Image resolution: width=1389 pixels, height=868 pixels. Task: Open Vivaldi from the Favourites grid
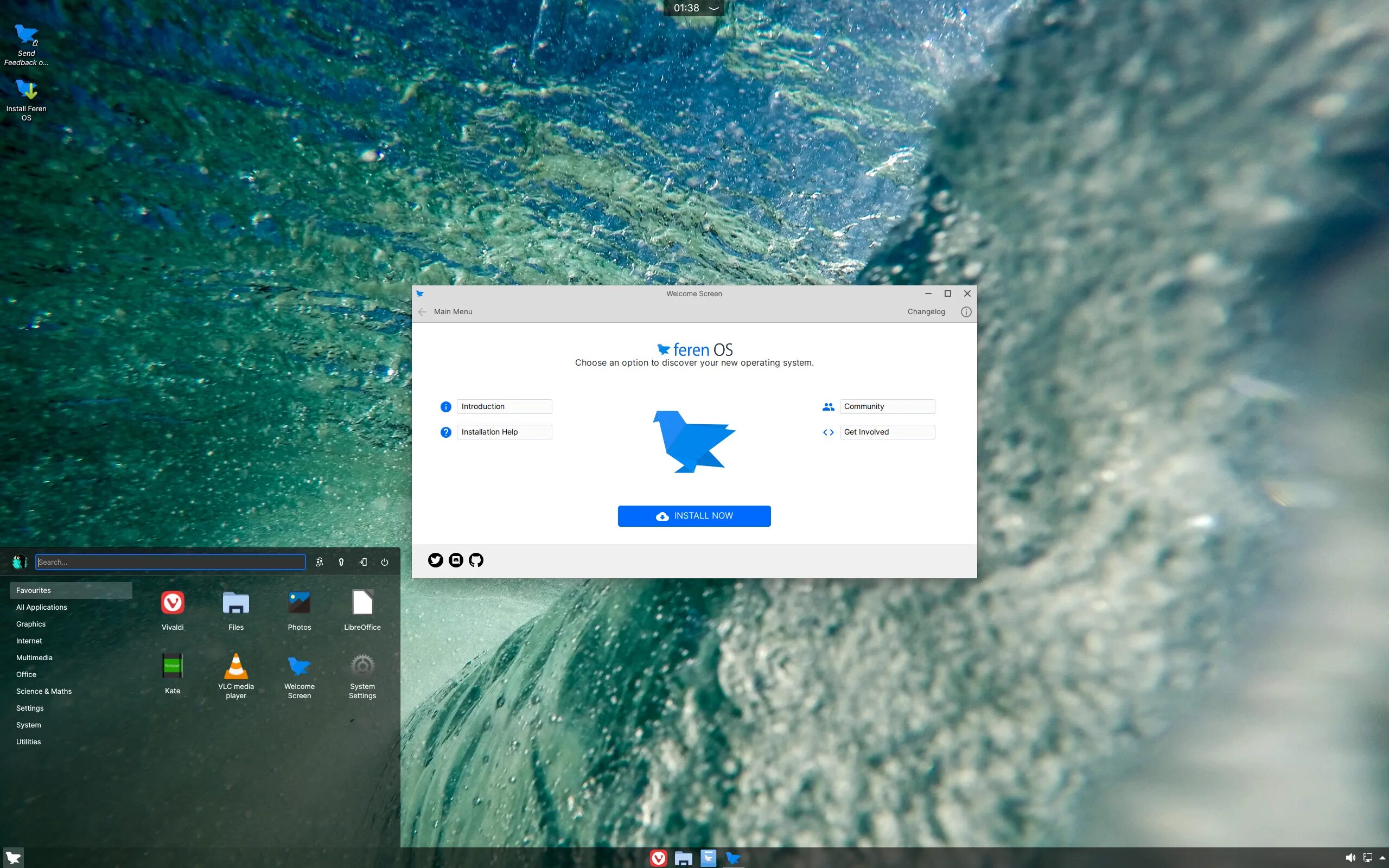point(172,603)
